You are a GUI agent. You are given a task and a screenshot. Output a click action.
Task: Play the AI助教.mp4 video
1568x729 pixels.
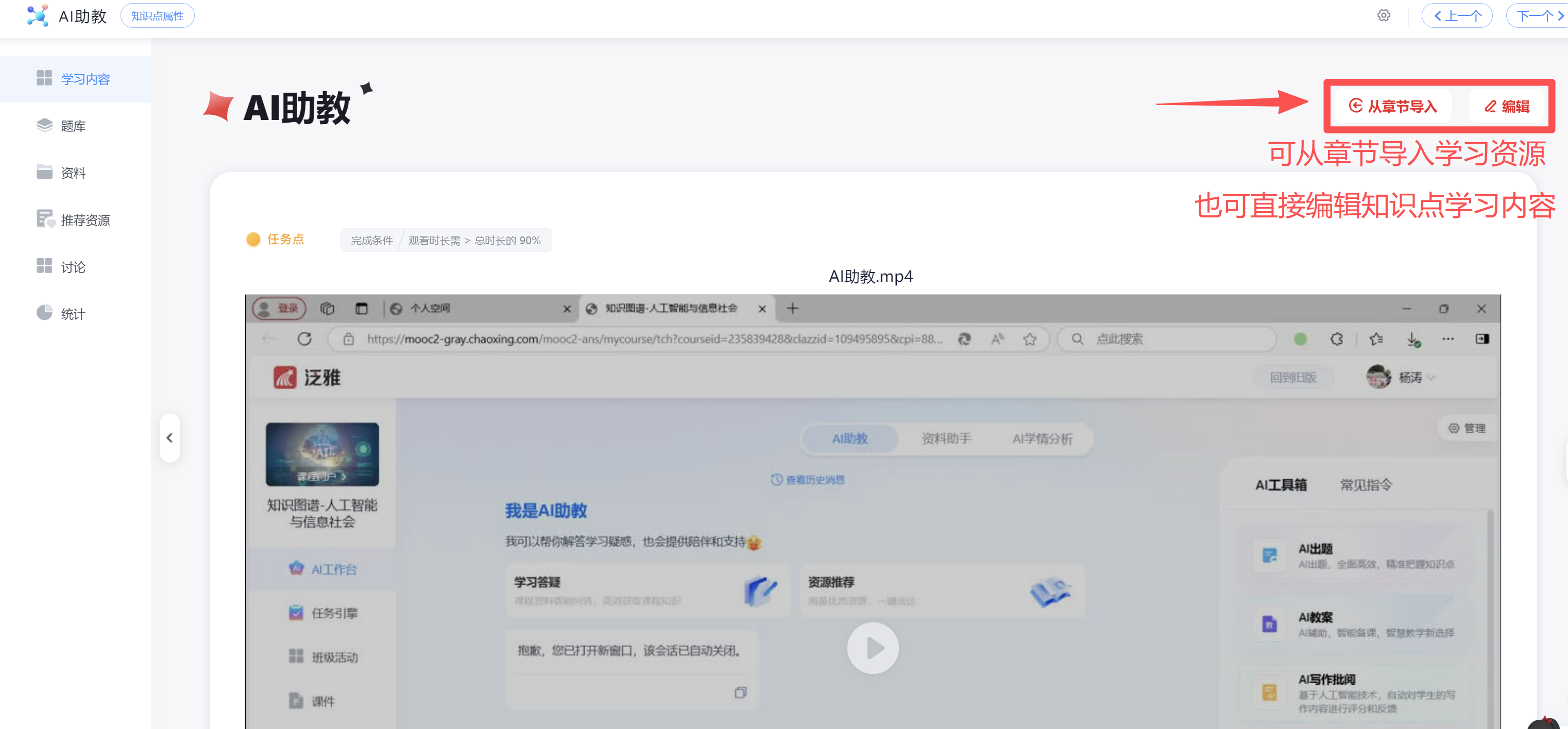click(873, 648)
